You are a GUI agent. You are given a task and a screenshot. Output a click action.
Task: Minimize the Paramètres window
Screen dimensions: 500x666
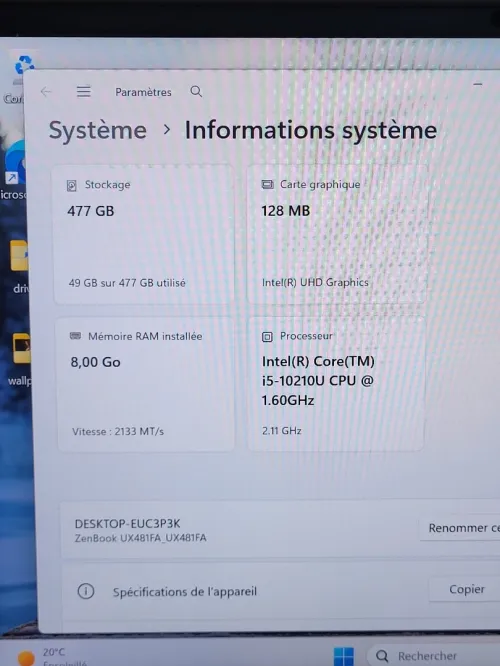coord(477,85)
